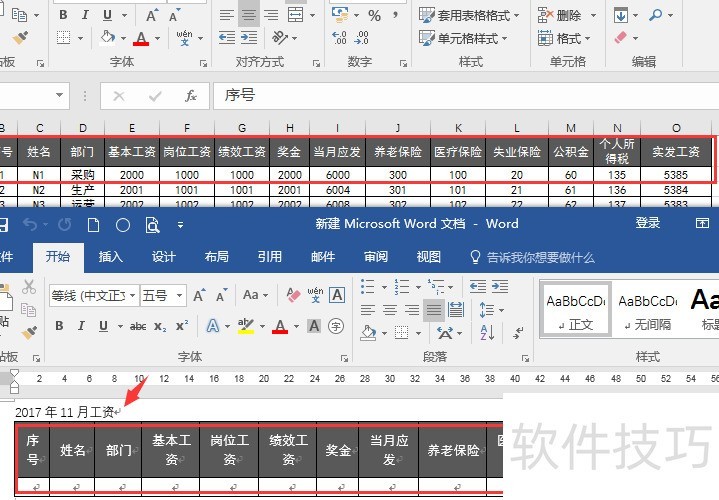
Task: Select Excel cell containing 5385
Action: 676,175
